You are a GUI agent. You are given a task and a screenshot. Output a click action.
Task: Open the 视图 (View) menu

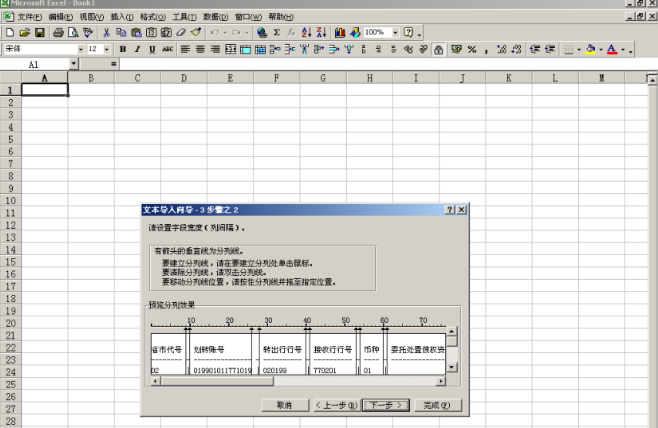pyautogui.click(x=91, y=17)
